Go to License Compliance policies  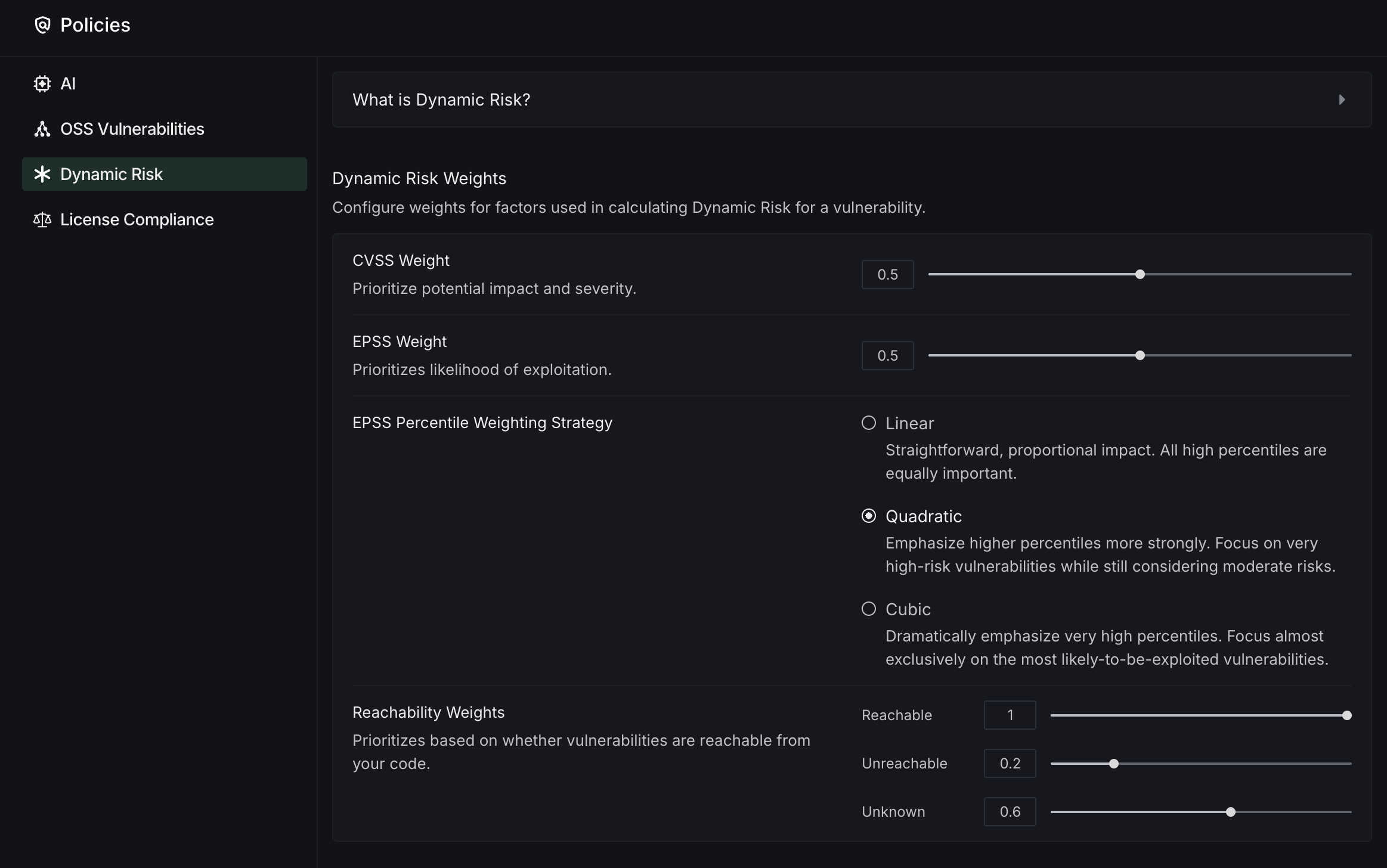pyautogui.click(x=137, y=220)
